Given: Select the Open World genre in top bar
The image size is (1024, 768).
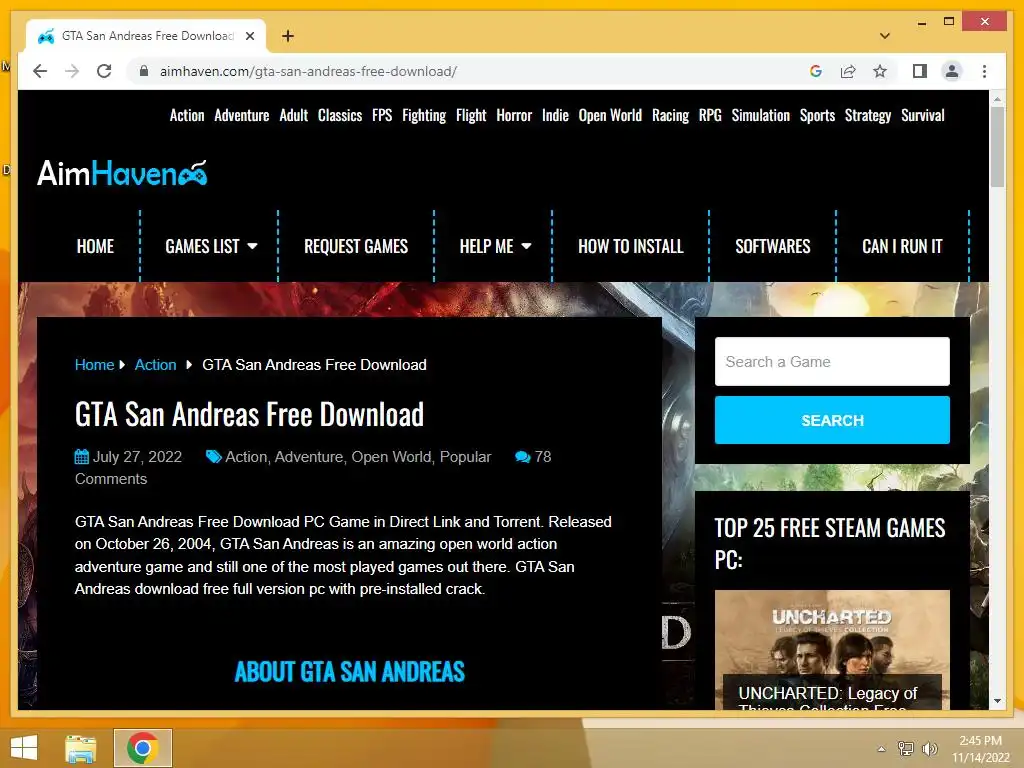Looking at the screenshot, I should point(610,116).
